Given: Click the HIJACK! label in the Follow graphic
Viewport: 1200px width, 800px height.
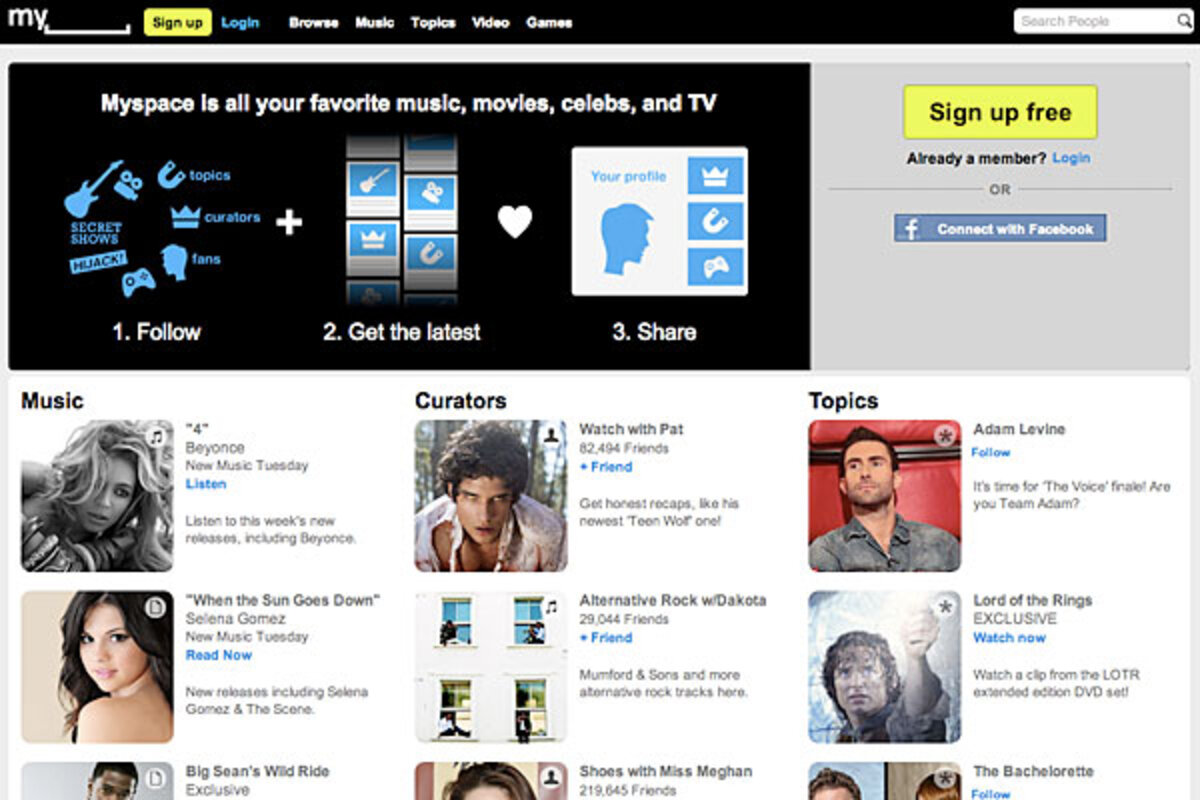Looking at the screenshot, I should coord(98,263).
